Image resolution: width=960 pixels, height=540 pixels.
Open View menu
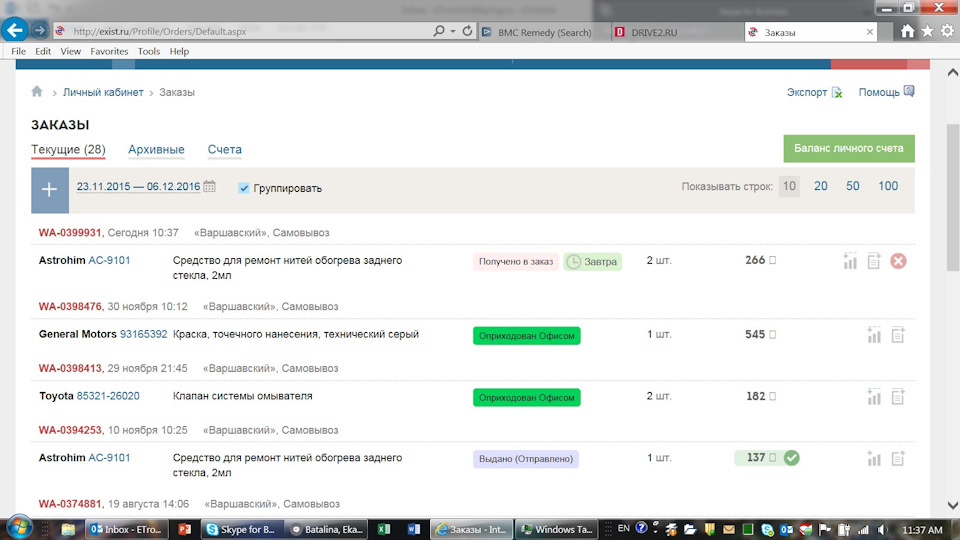click(70, 51)
